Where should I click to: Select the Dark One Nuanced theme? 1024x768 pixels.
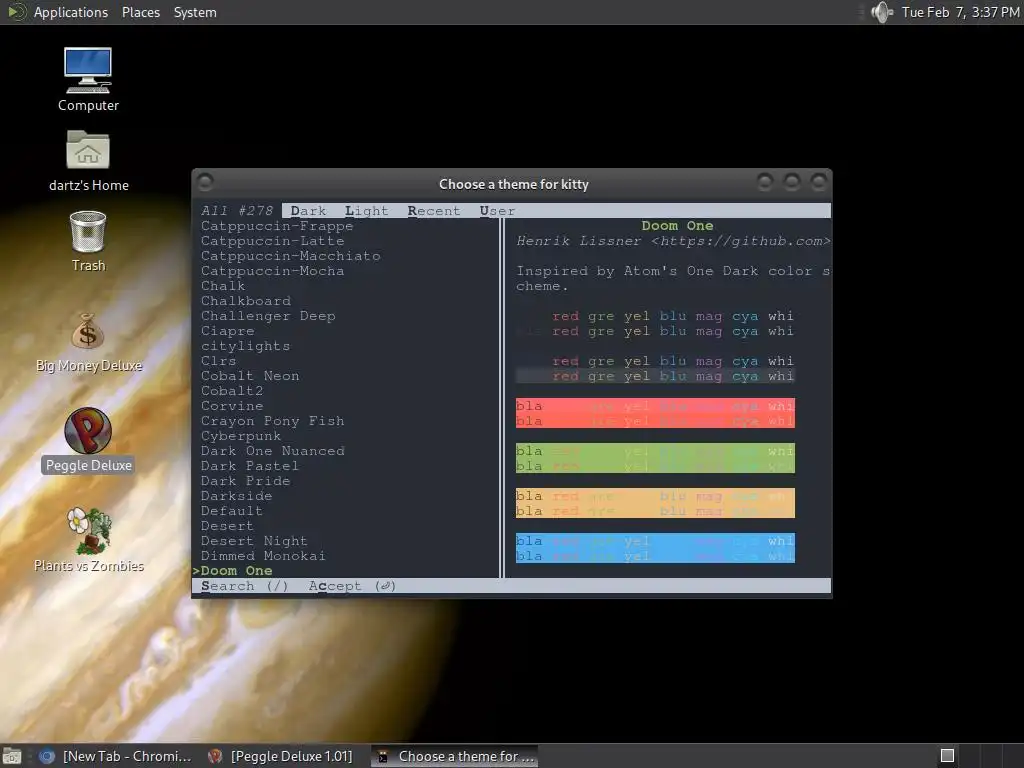click(272, 451)
